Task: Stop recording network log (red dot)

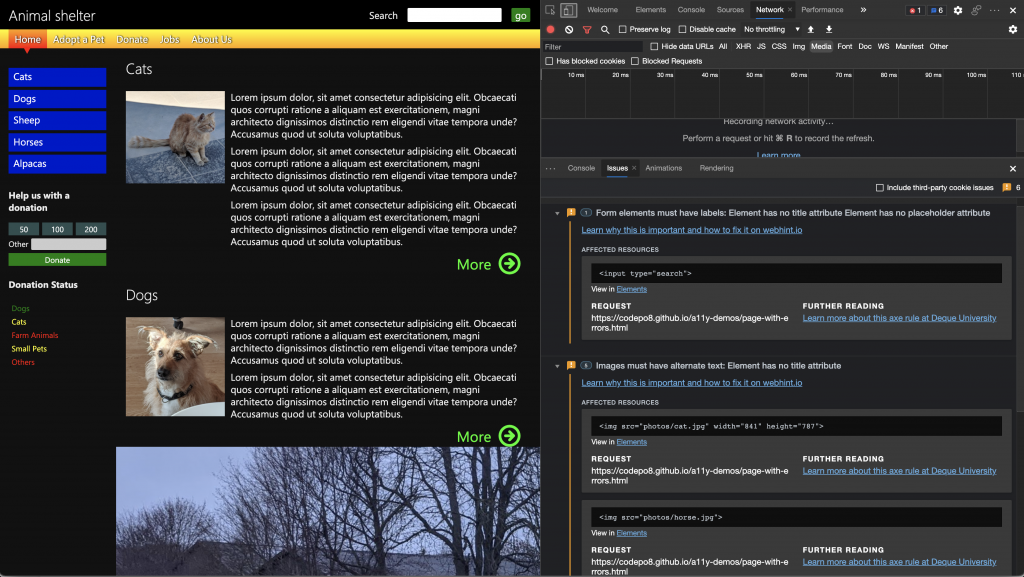Action: click(551, 29)
